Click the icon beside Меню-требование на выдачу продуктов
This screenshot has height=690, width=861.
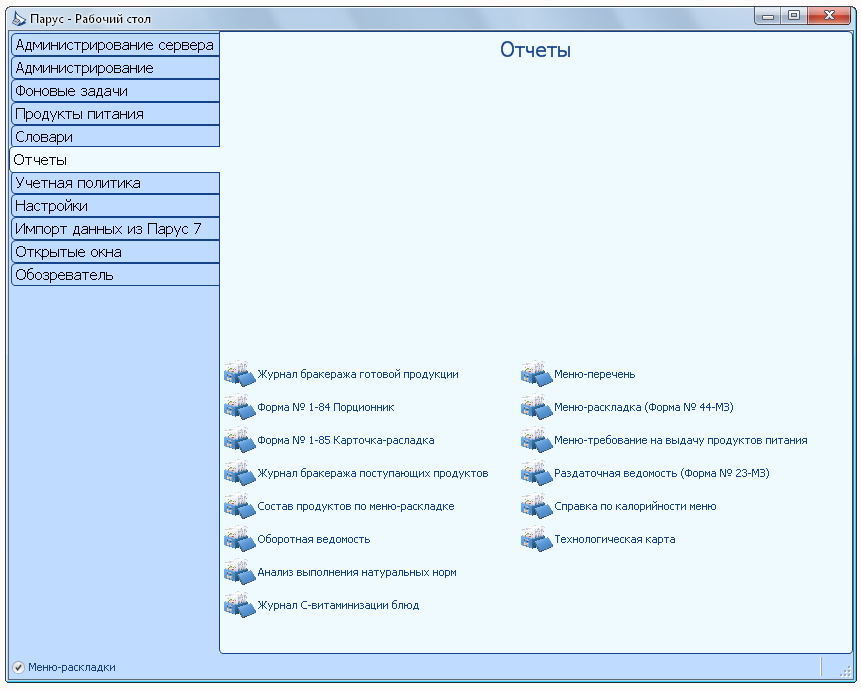[x=536, y=440]
